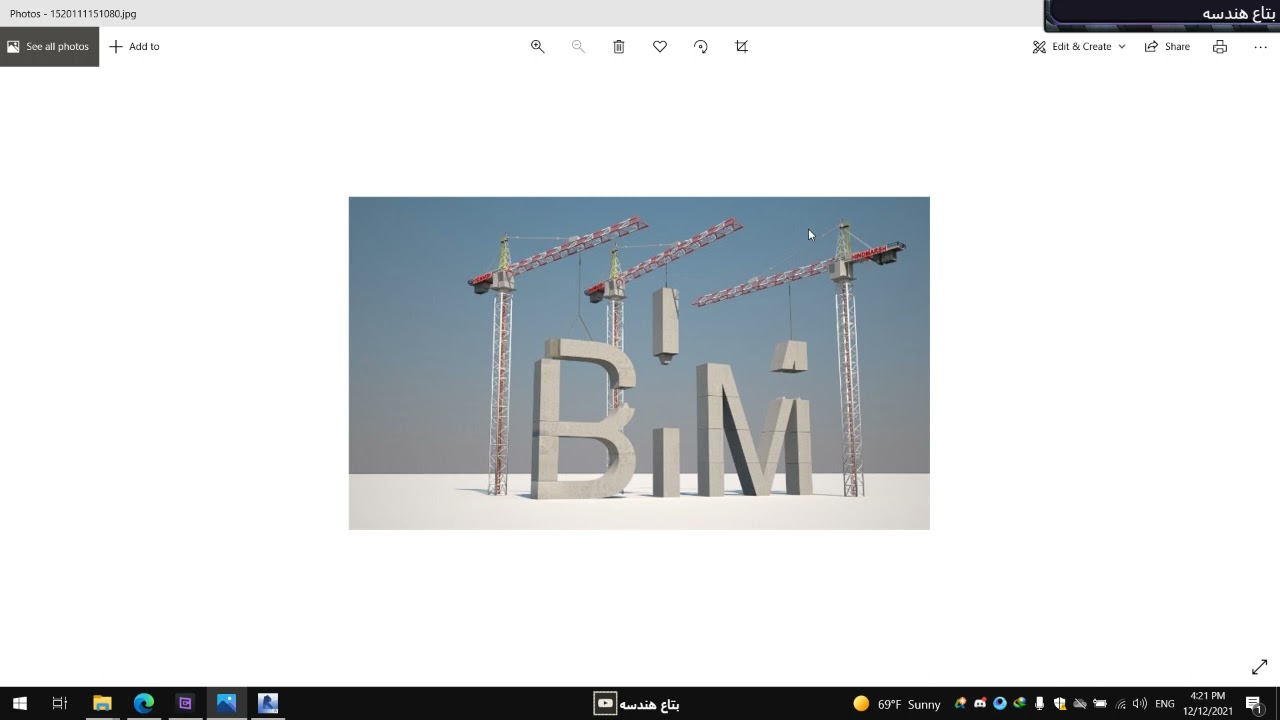Viewport: 1280px width, 720px height.
Task: Select the Photos app on the taskbar
Action: pyautogui.click(x=226, y=703)
